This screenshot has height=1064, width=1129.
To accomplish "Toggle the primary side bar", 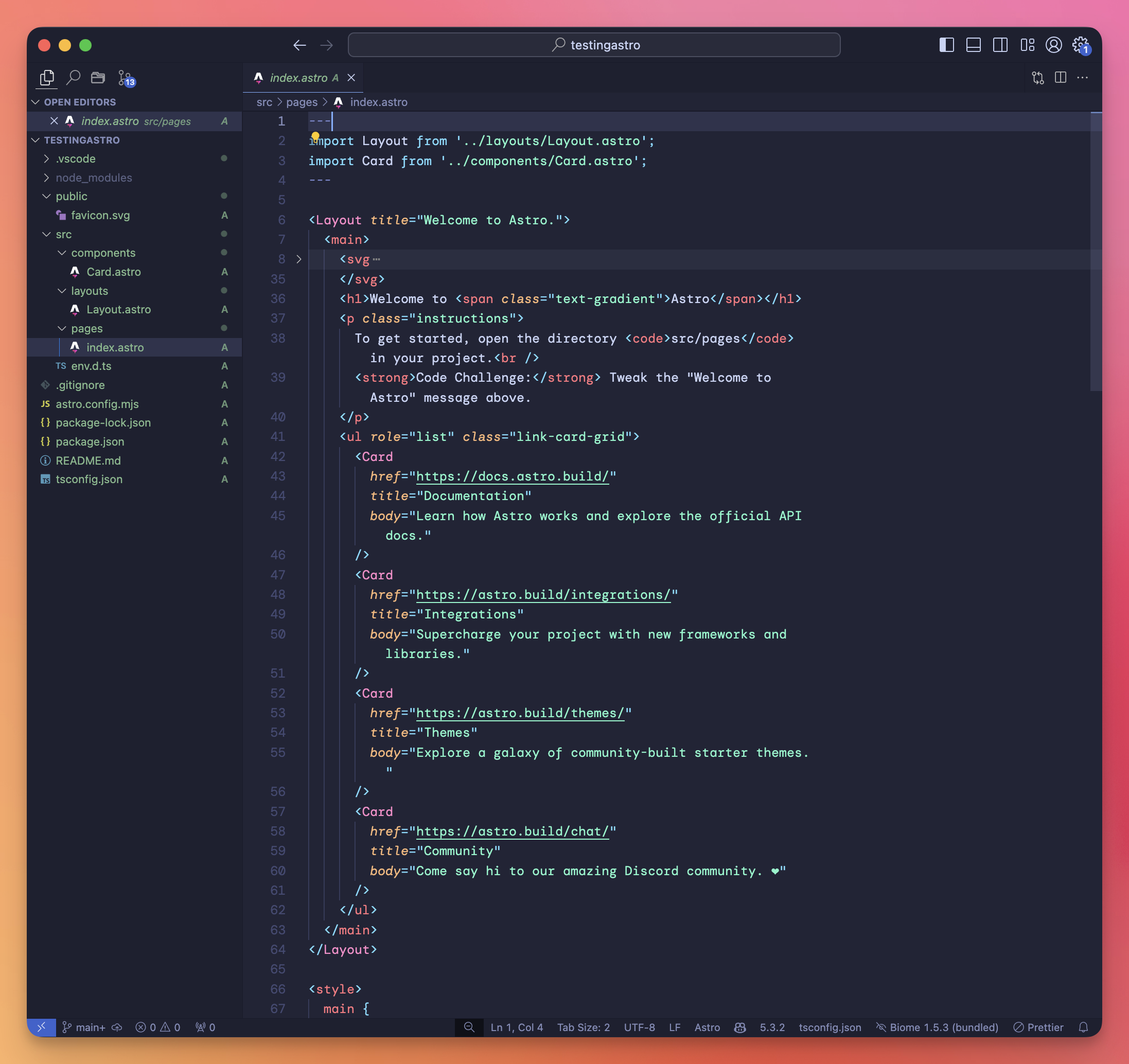I will click(946, 45).
